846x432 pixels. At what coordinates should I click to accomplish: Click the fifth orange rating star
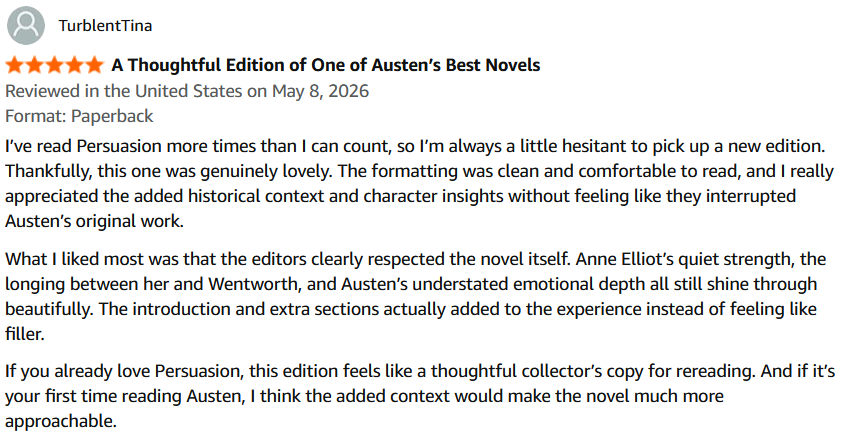pos(94,65)
